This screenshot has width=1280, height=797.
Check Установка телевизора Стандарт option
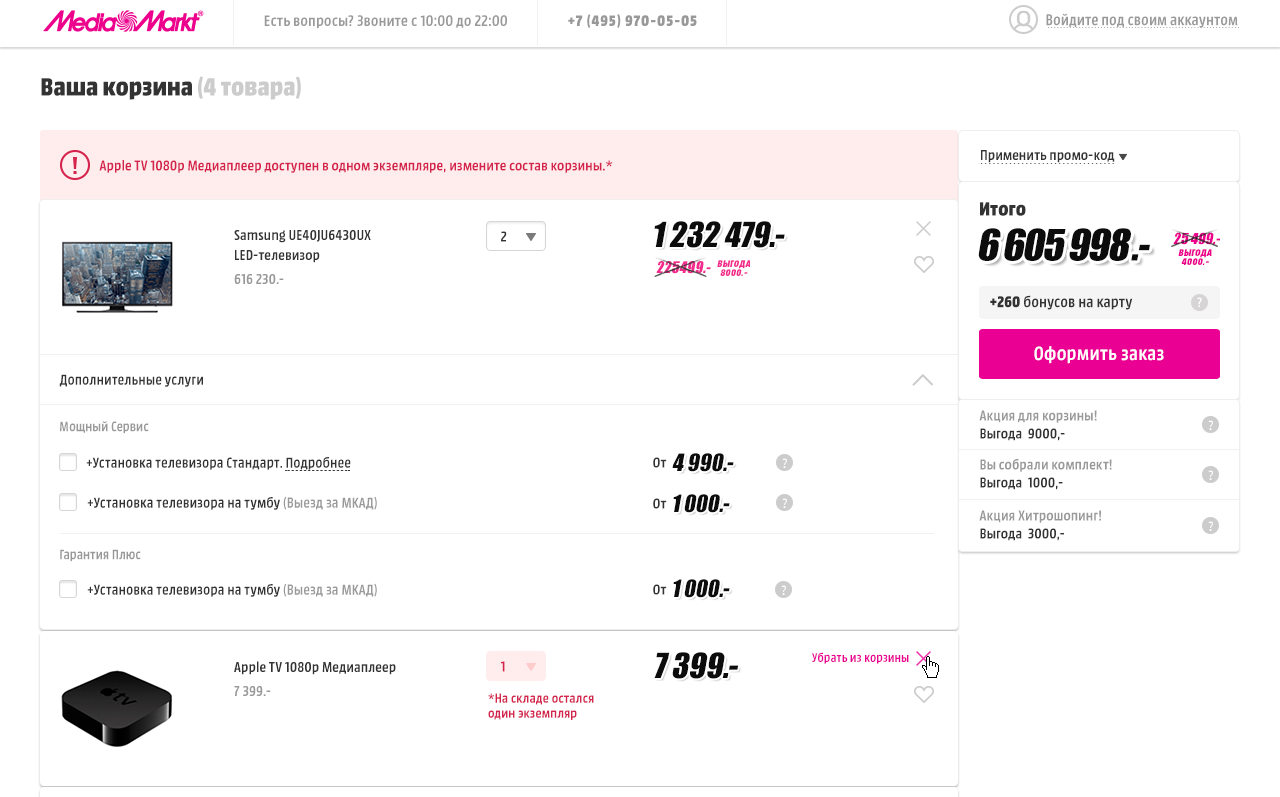(x=68, y=463)
